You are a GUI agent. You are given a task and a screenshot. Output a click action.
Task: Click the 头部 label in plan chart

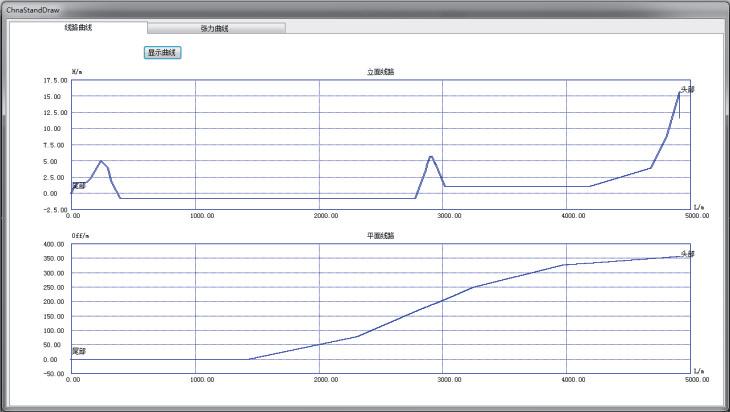687,254
